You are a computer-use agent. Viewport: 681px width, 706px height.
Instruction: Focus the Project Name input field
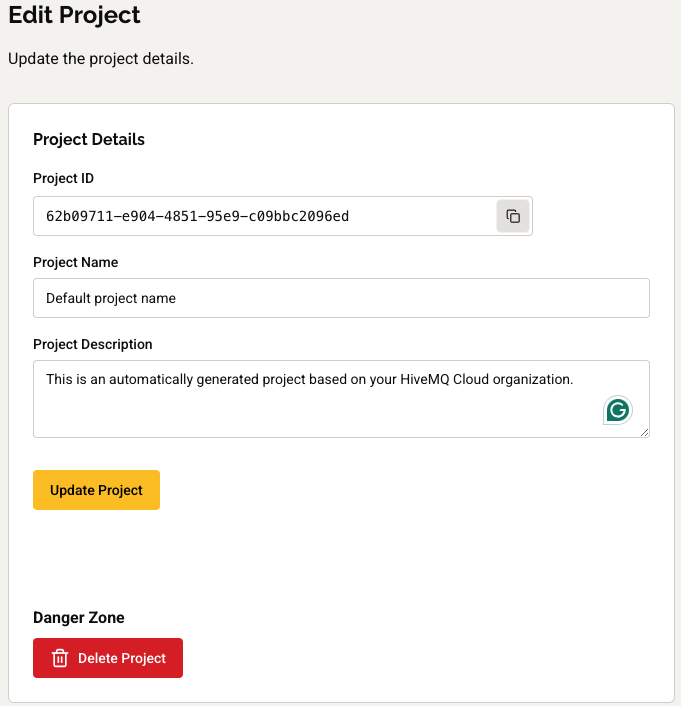pyautogui.click(x=341, y=298)
